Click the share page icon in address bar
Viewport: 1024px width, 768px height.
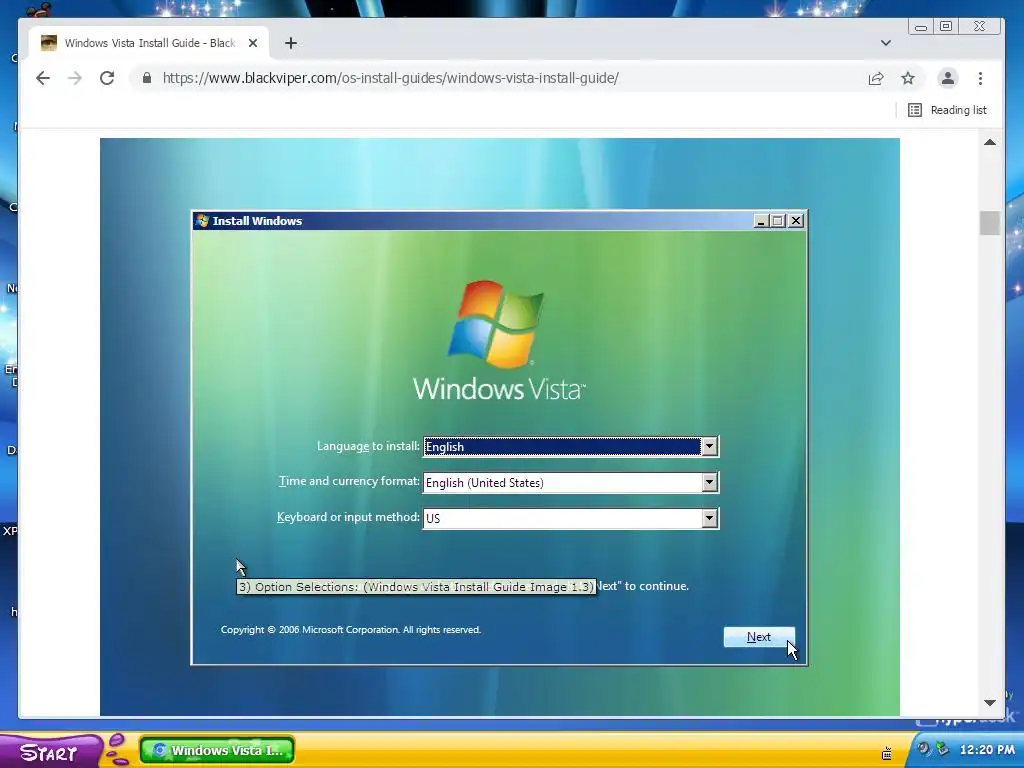(876, 78)
